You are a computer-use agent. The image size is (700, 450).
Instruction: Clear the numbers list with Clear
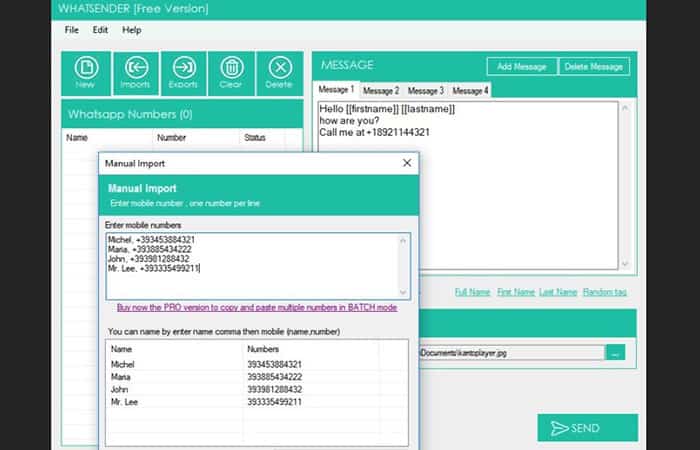pos(231,73)
